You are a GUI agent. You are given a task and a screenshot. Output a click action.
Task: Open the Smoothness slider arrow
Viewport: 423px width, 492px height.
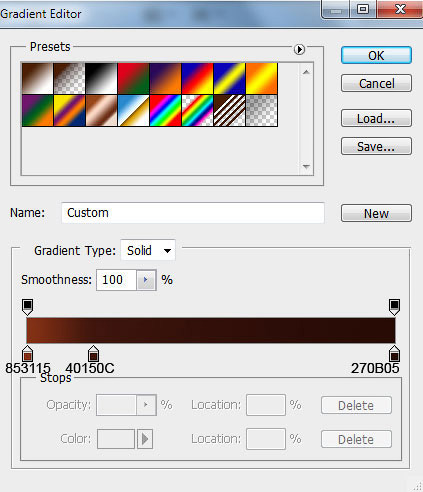tap(146, 280)
